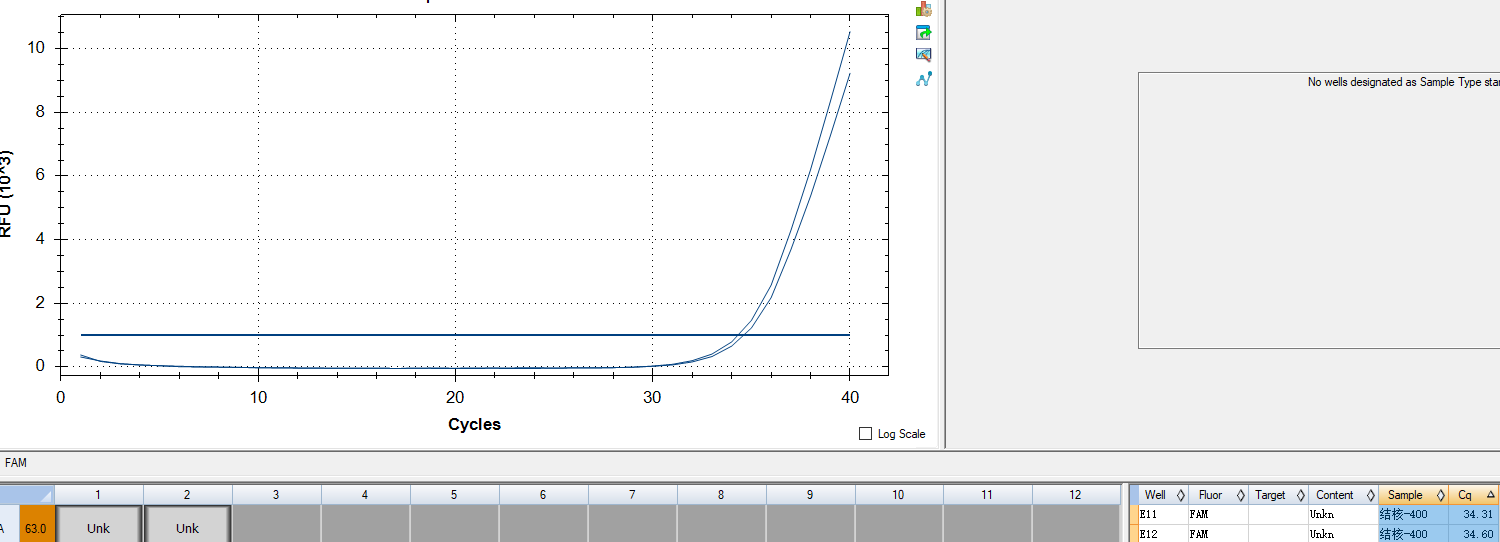The height and width of the screenshot is (542, 1500).
Task: Open the Sample column filter diamond
Action: pyautogui.click(x=1440, y=495)
